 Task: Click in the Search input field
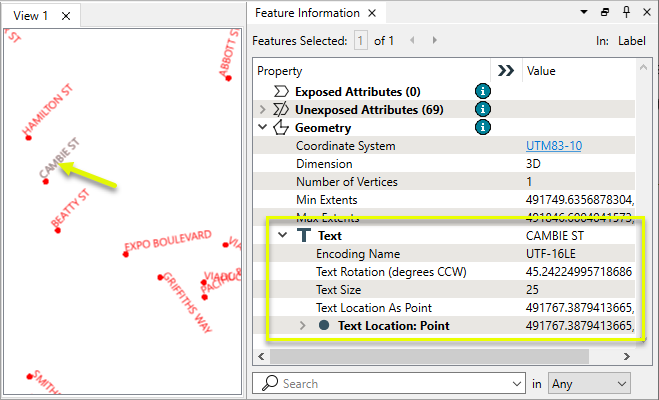pos(390,383)
